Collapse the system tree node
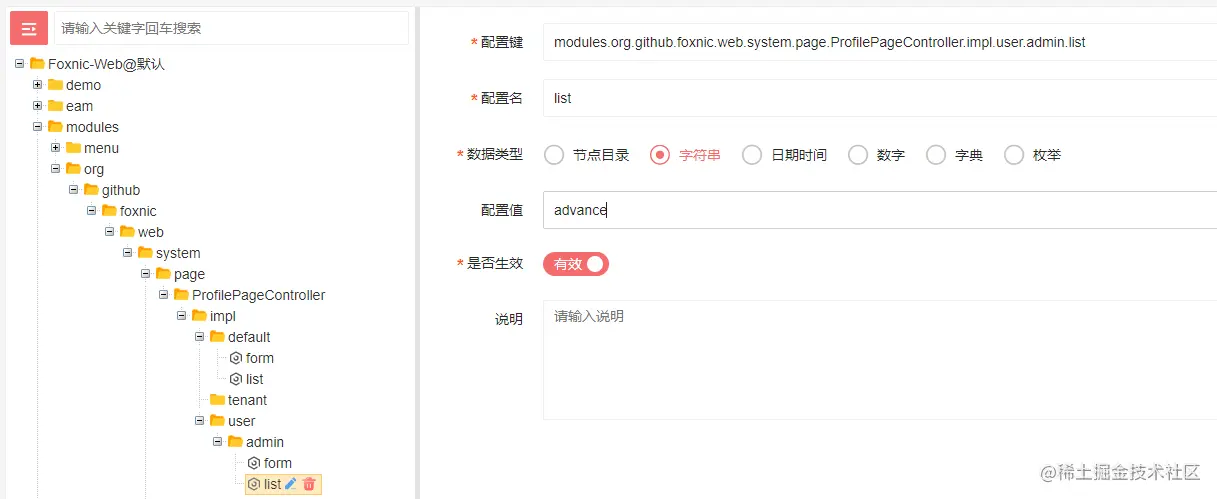The height and width of the screenshot is (499, 1217). [x=128, y=253]
